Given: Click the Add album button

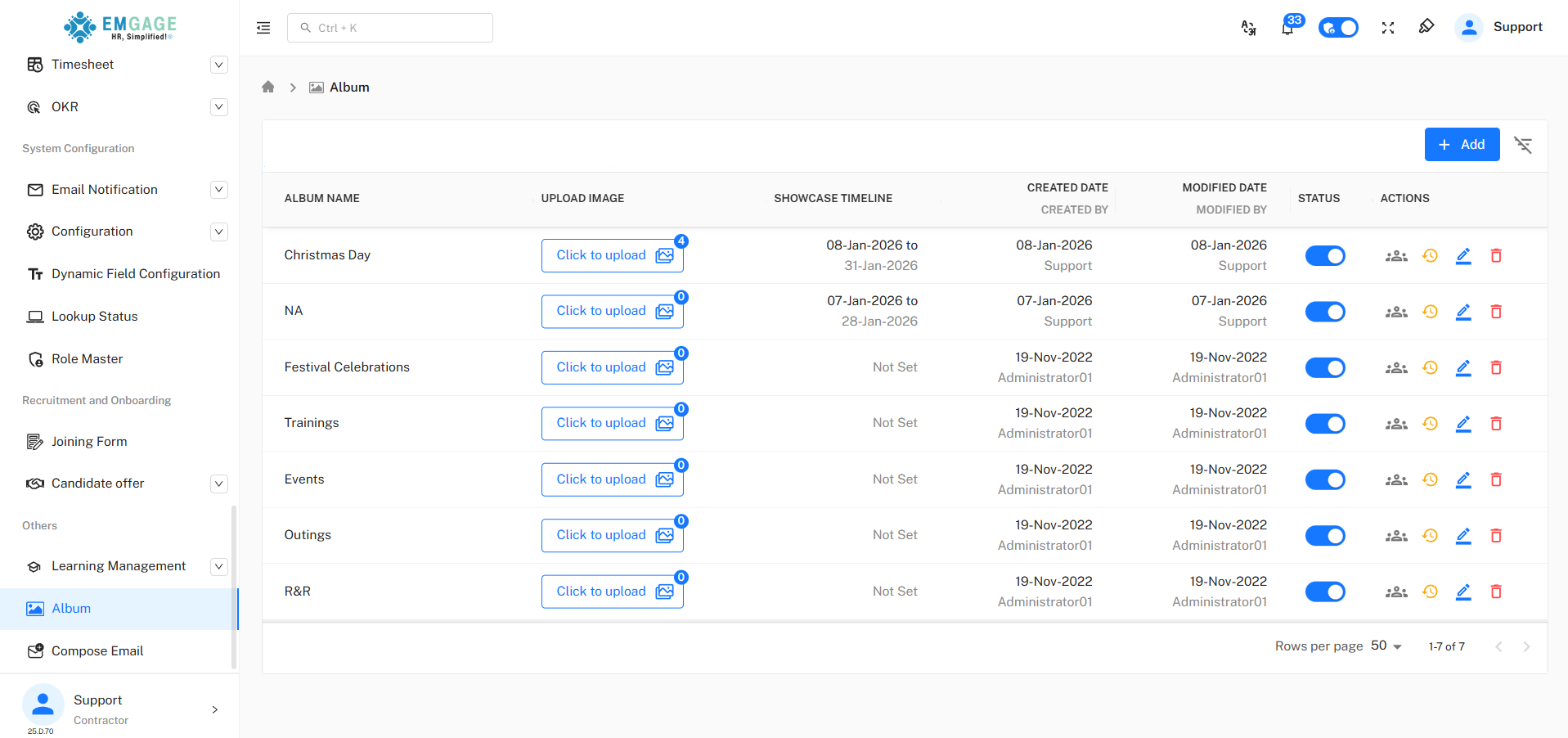Looking at the screenshot, I should [1462, 145].
